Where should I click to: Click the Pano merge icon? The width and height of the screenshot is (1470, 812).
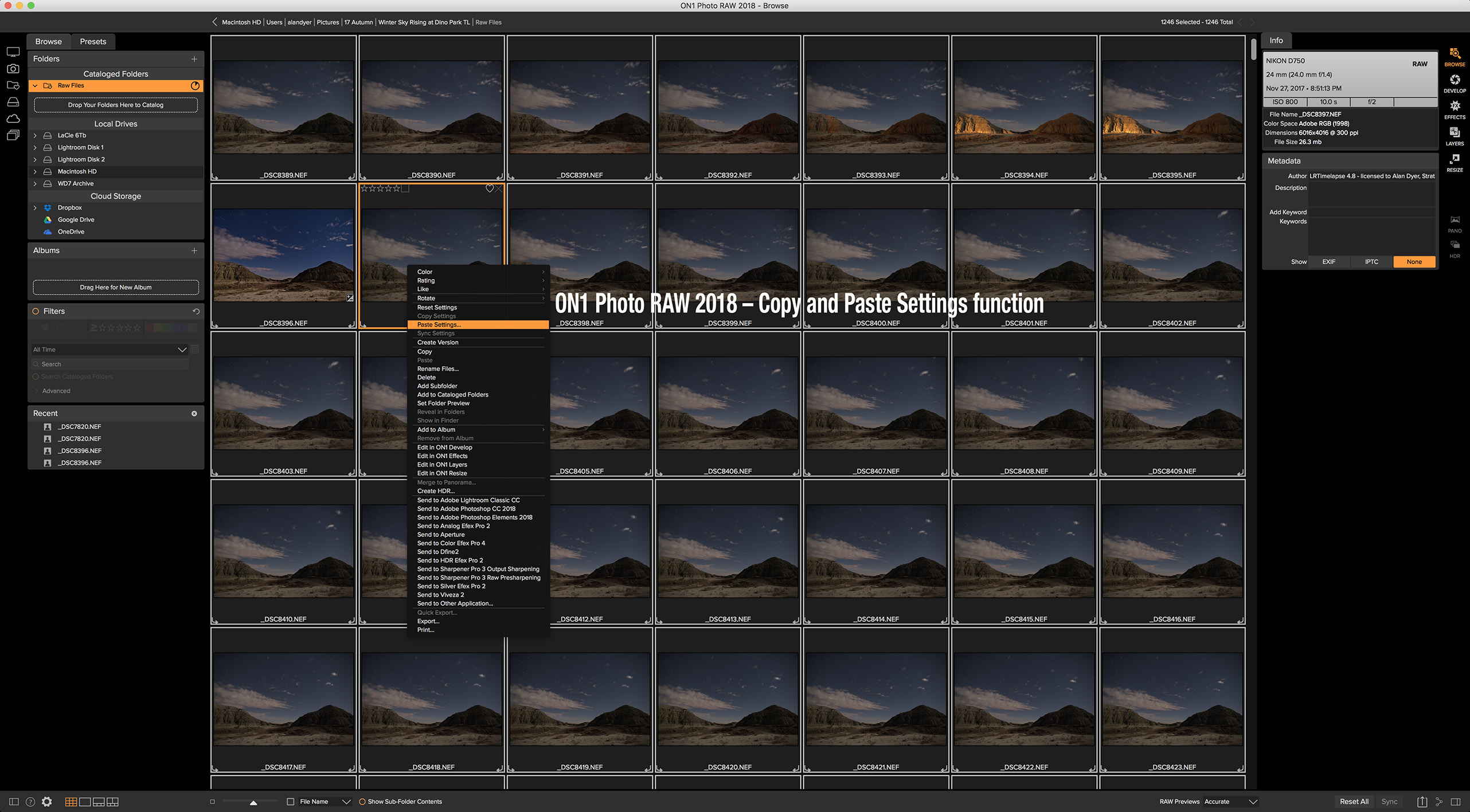click(x=1455, y=221)
